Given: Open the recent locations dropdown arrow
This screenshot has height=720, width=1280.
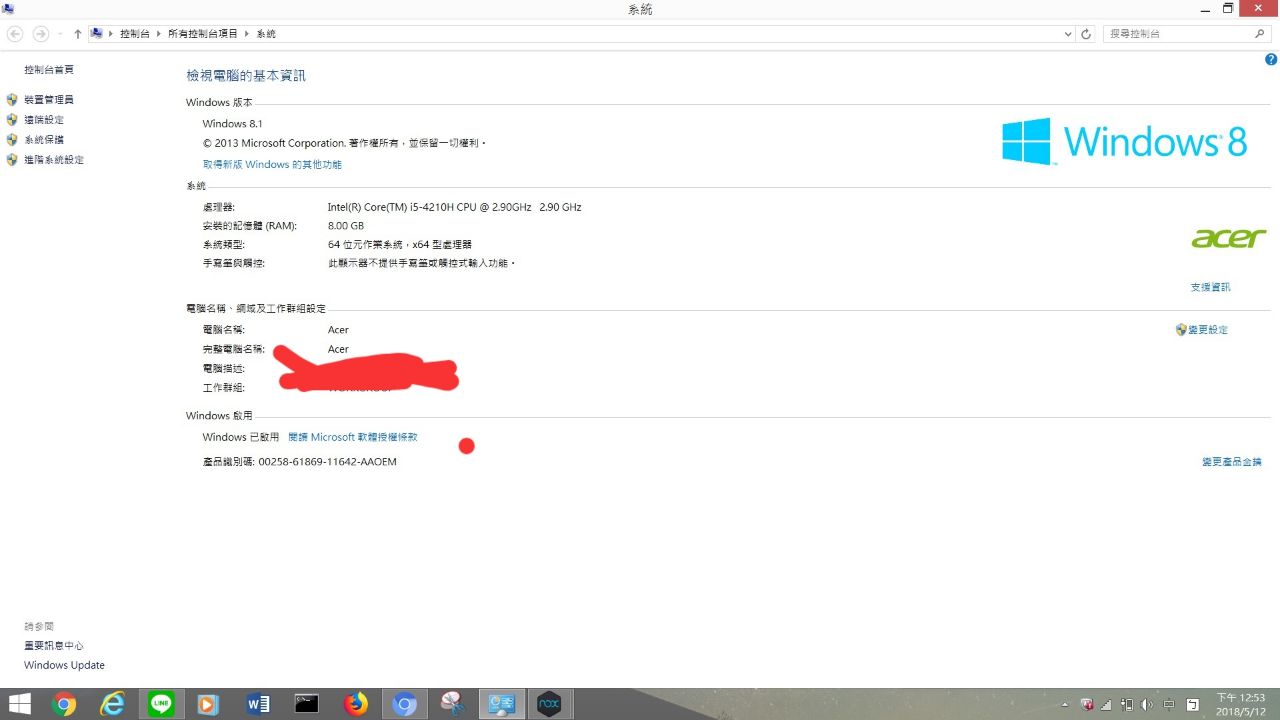Looking at the screenshot, I should [x=60, y=34].
